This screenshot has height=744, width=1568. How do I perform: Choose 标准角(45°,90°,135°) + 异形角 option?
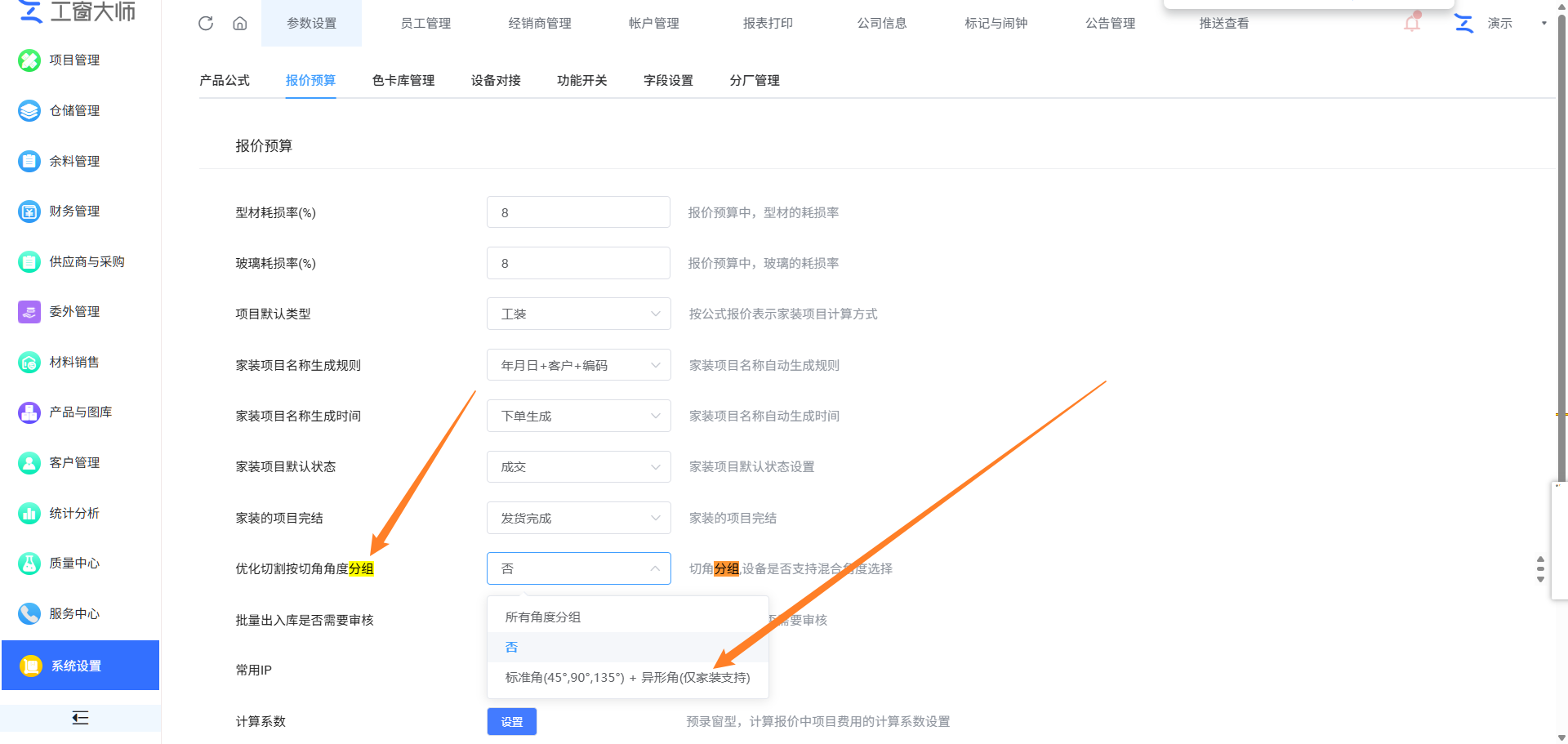[x=627, y=677]
